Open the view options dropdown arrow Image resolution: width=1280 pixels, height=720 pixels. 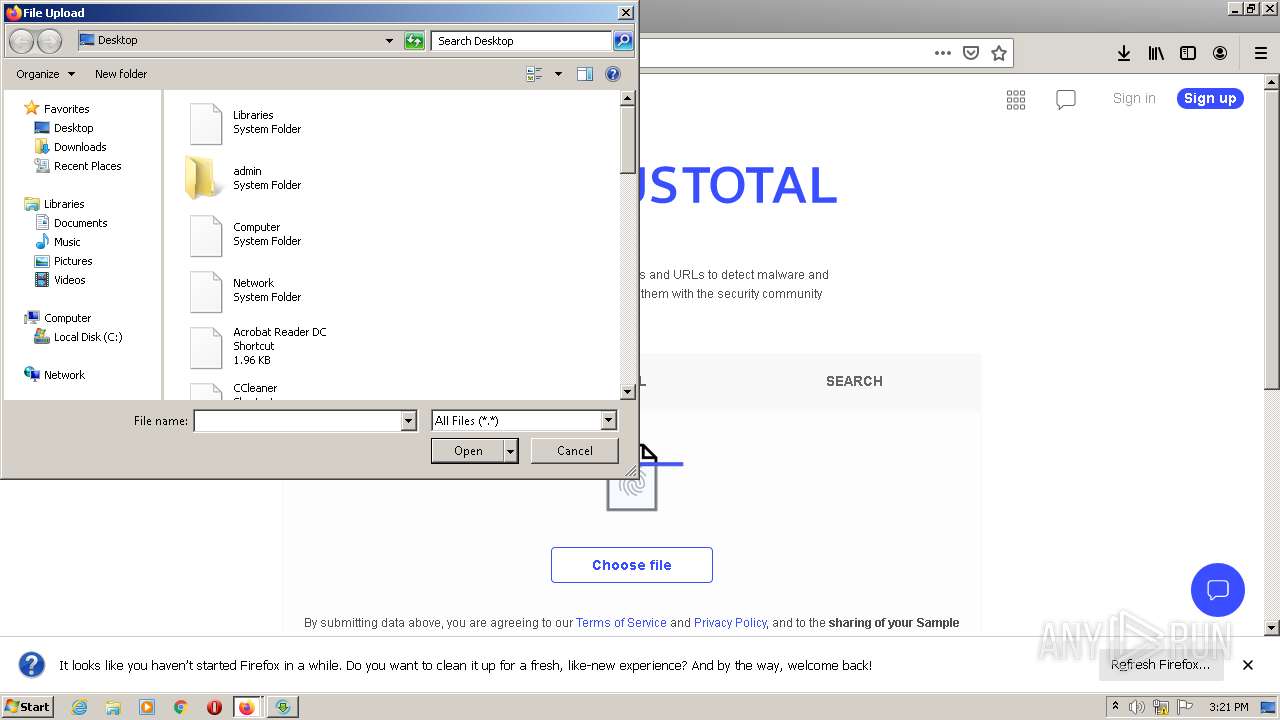(558, 74)
